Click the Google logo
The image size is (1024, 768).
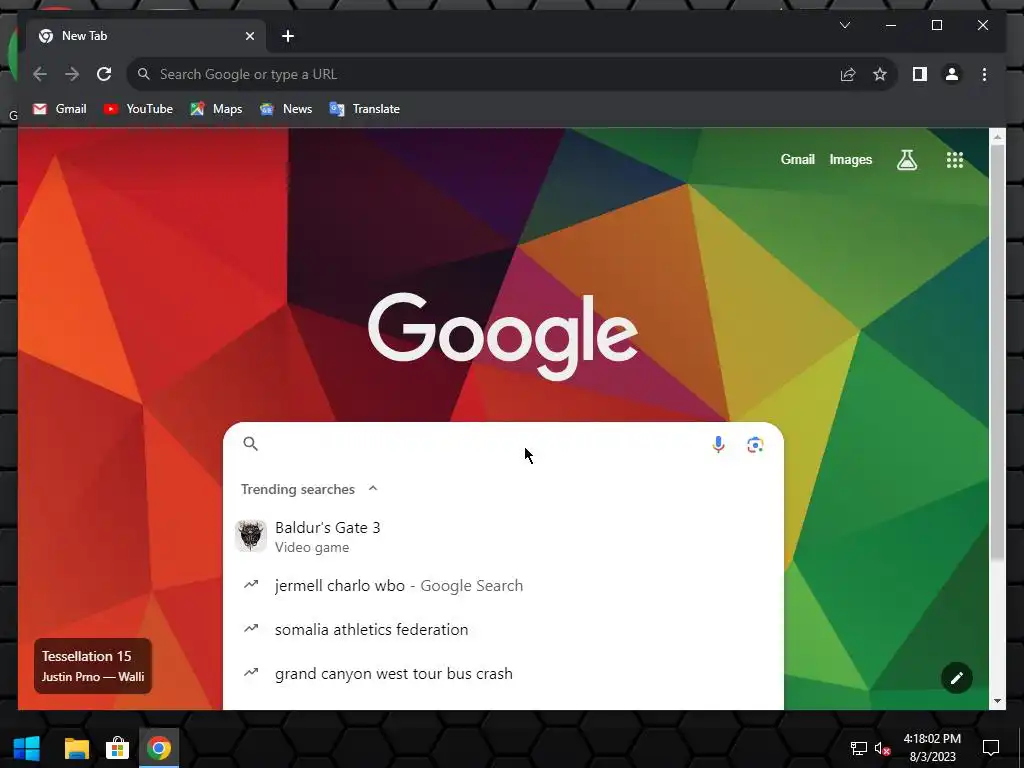[503, 336]
